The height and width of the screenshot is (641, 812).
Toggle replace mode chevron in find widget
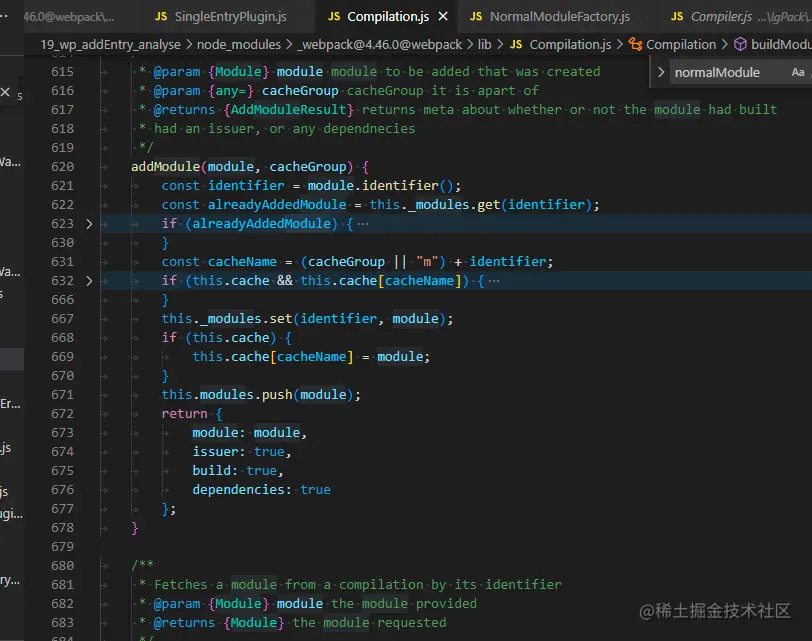tap(661, 72)
